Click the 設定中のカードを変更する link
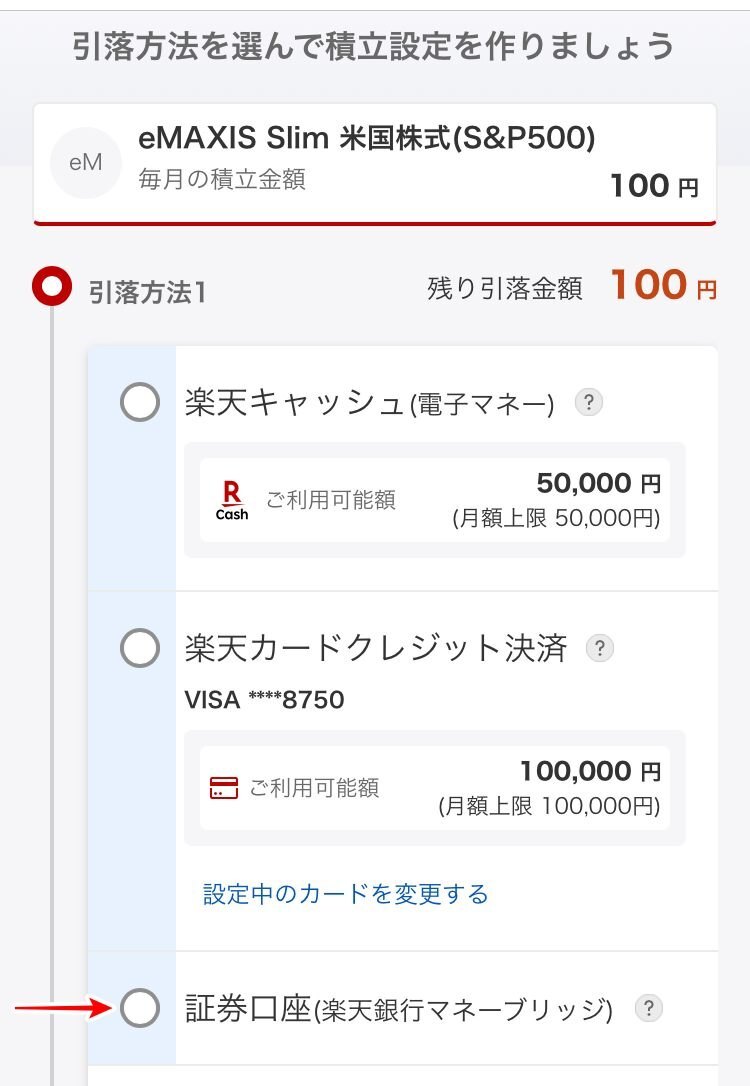The height and width of the screenshot is (1086, 750). tap(346, 893)
